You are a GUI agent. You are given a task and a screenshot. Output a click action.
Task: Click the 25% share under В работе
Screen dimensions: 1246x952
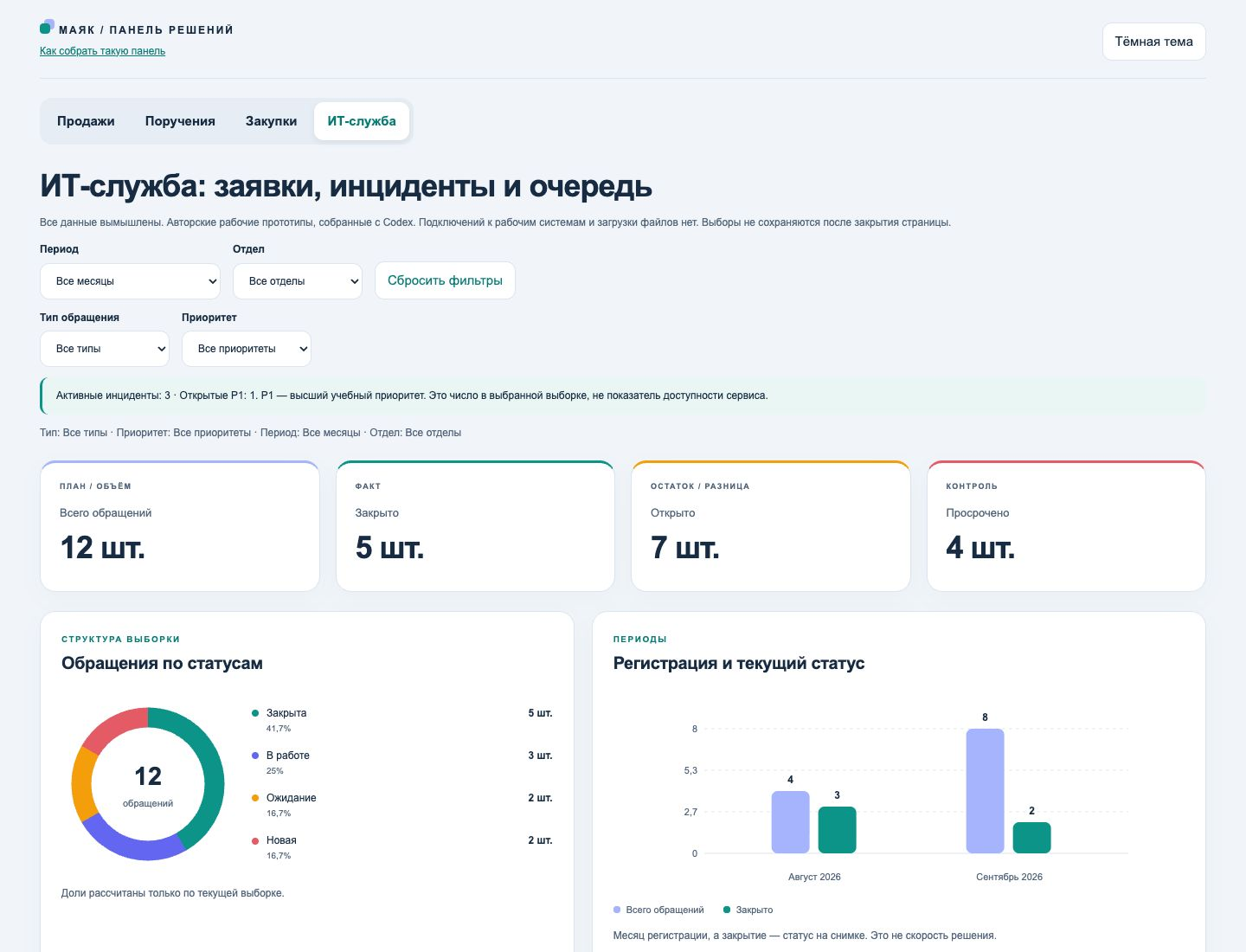(x=275, y=771)
